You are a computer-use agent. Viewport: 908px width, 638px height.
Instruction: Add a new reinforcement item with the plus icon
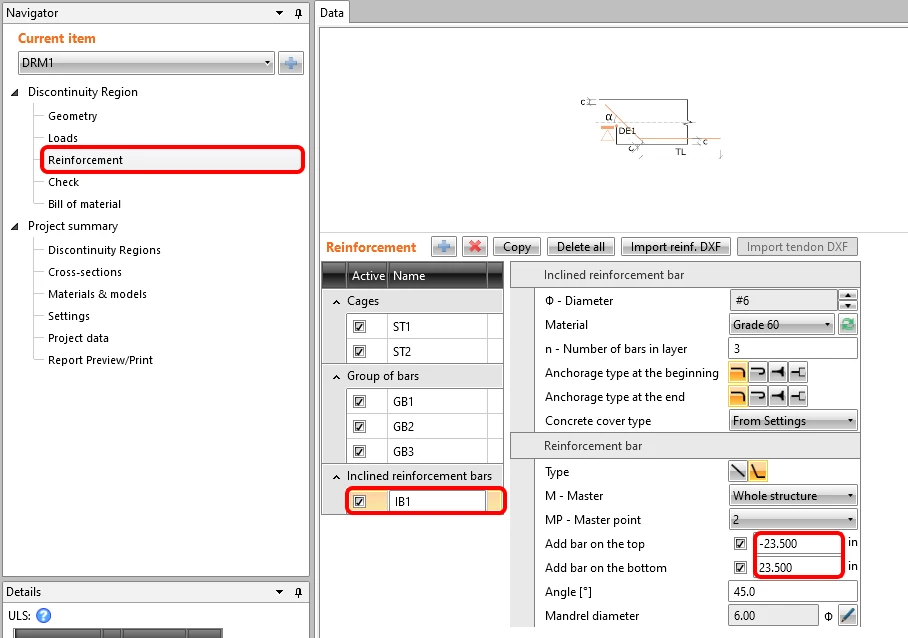pos(444,247)
